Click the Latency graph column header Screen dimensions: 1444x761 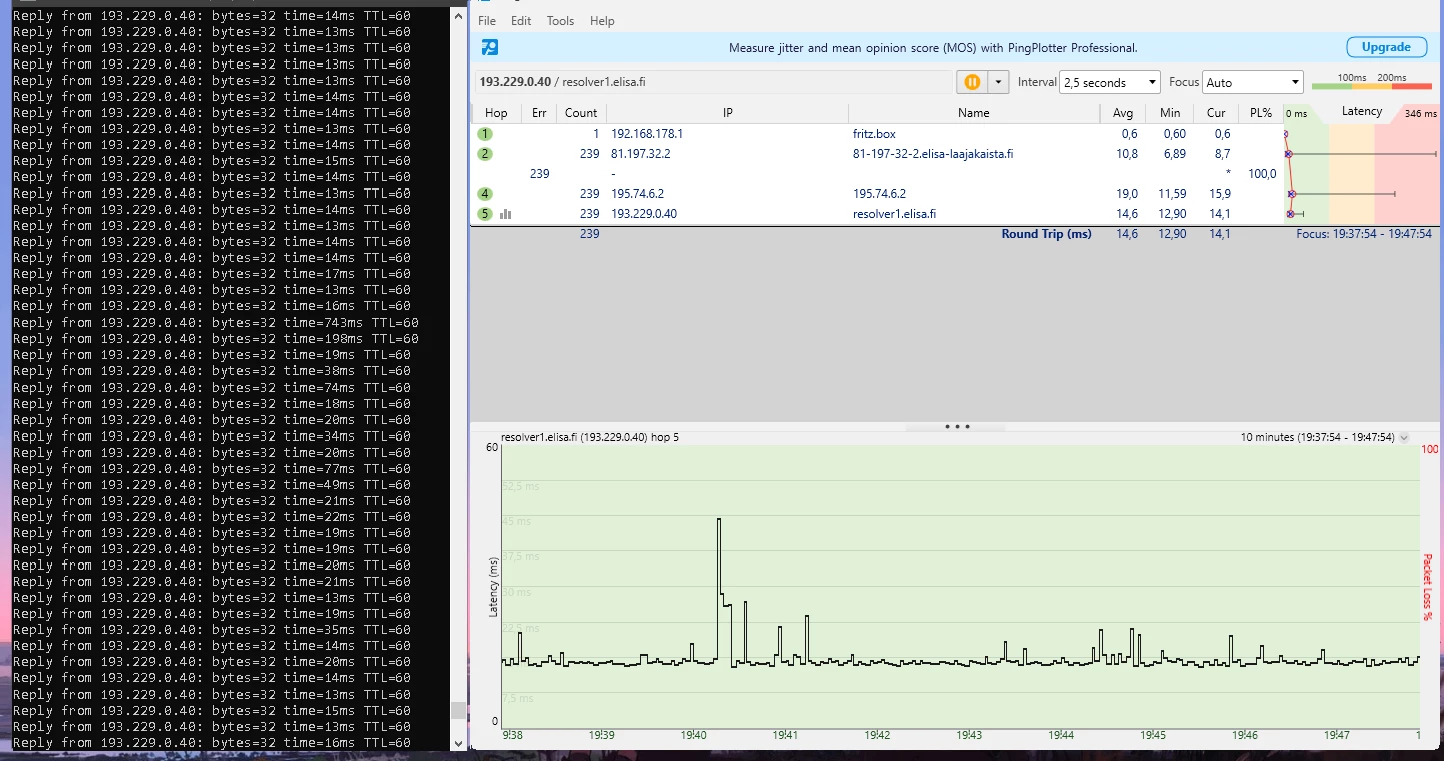tap(1361, 112)
